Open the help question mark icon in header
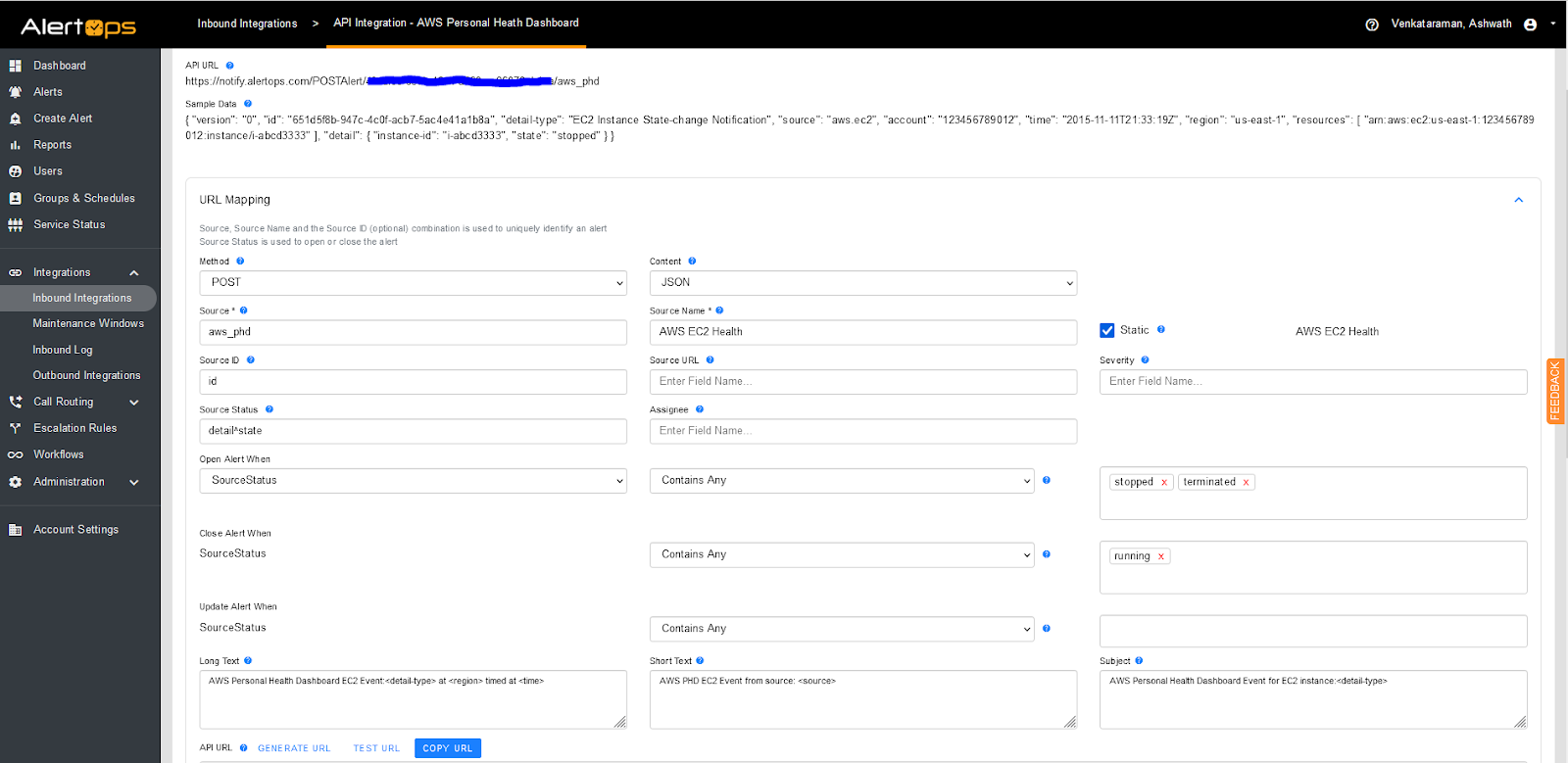 click(1372, 24)
